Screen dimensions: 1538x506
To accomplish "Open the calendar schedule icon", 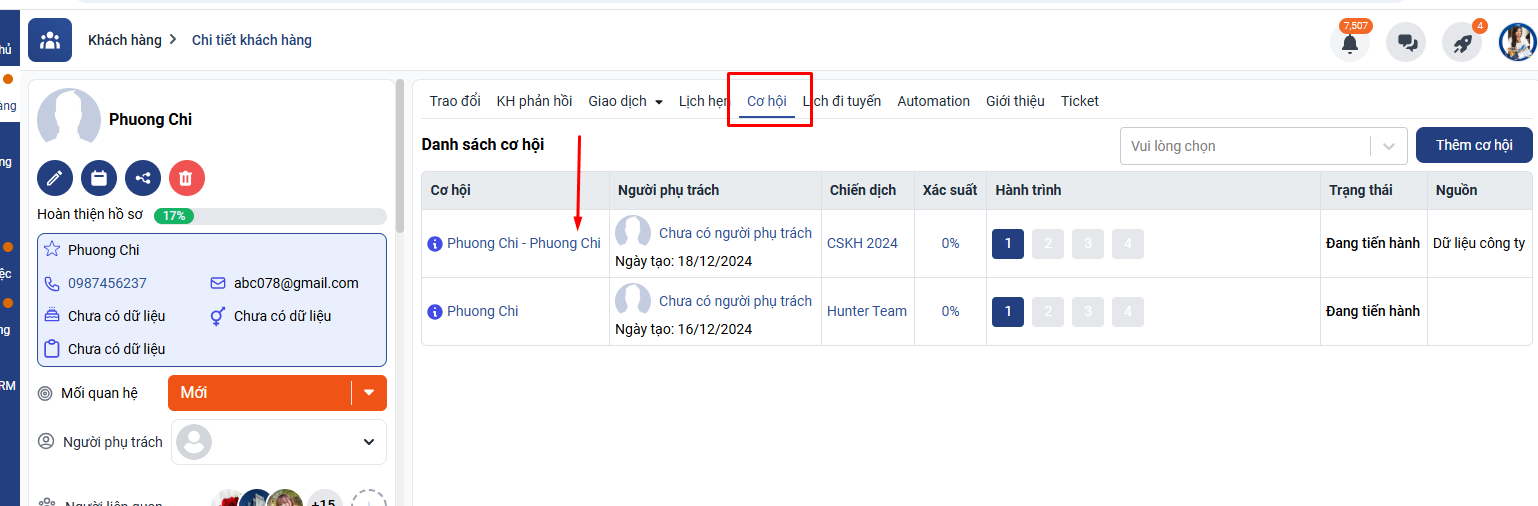I will click(x=99, y=178).
